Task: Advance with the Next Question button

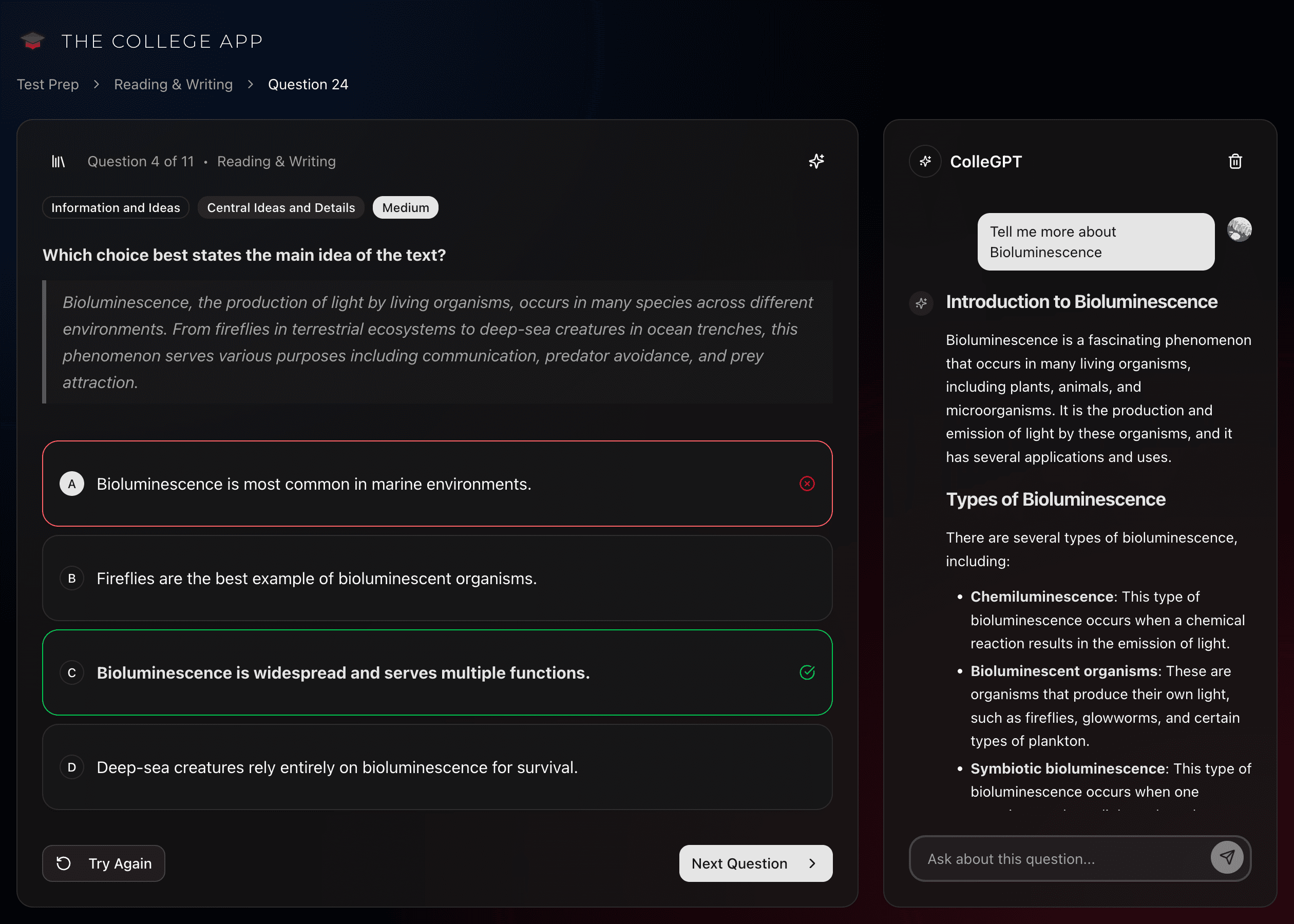Action: [x=755, y=863]
